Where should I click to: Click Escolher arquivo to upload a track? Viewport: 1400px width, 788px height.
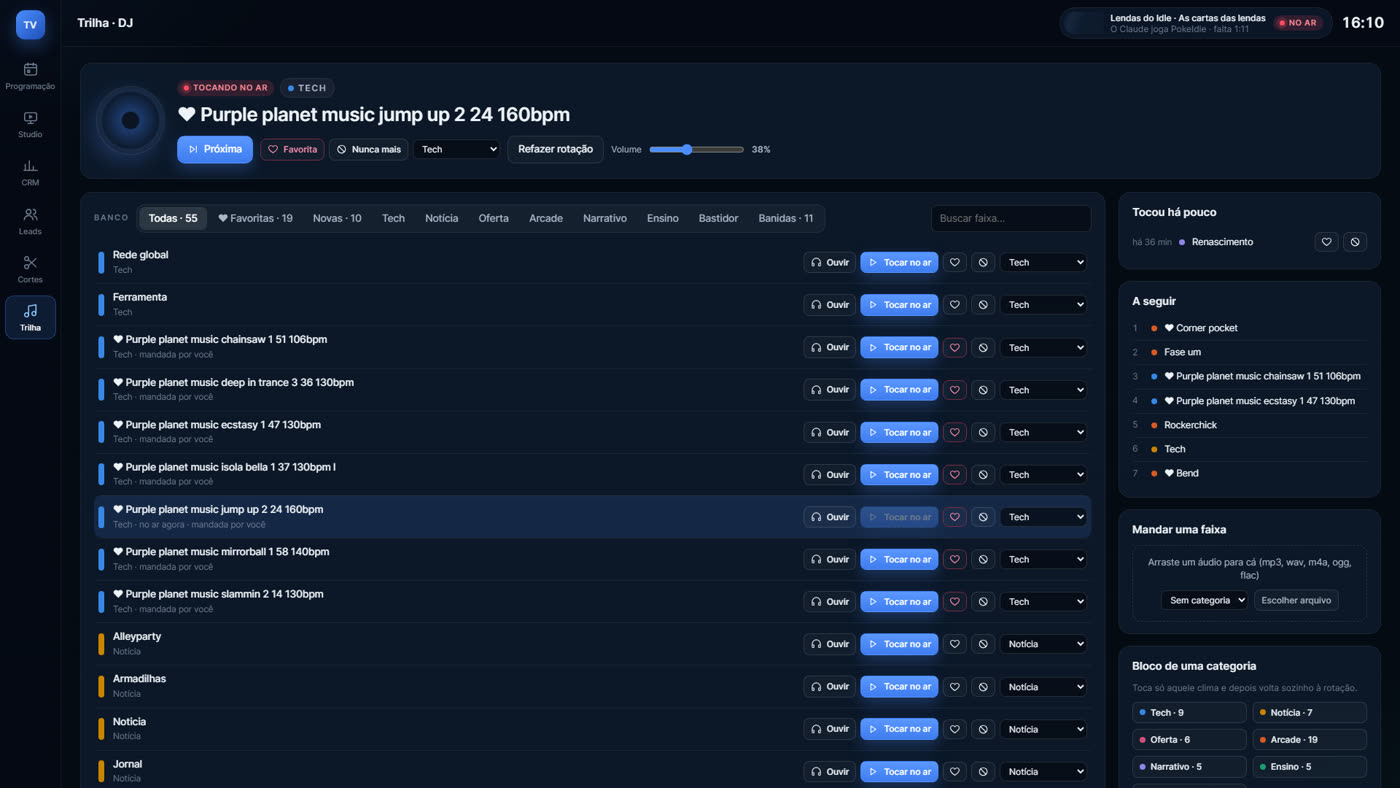(1296, 600)
